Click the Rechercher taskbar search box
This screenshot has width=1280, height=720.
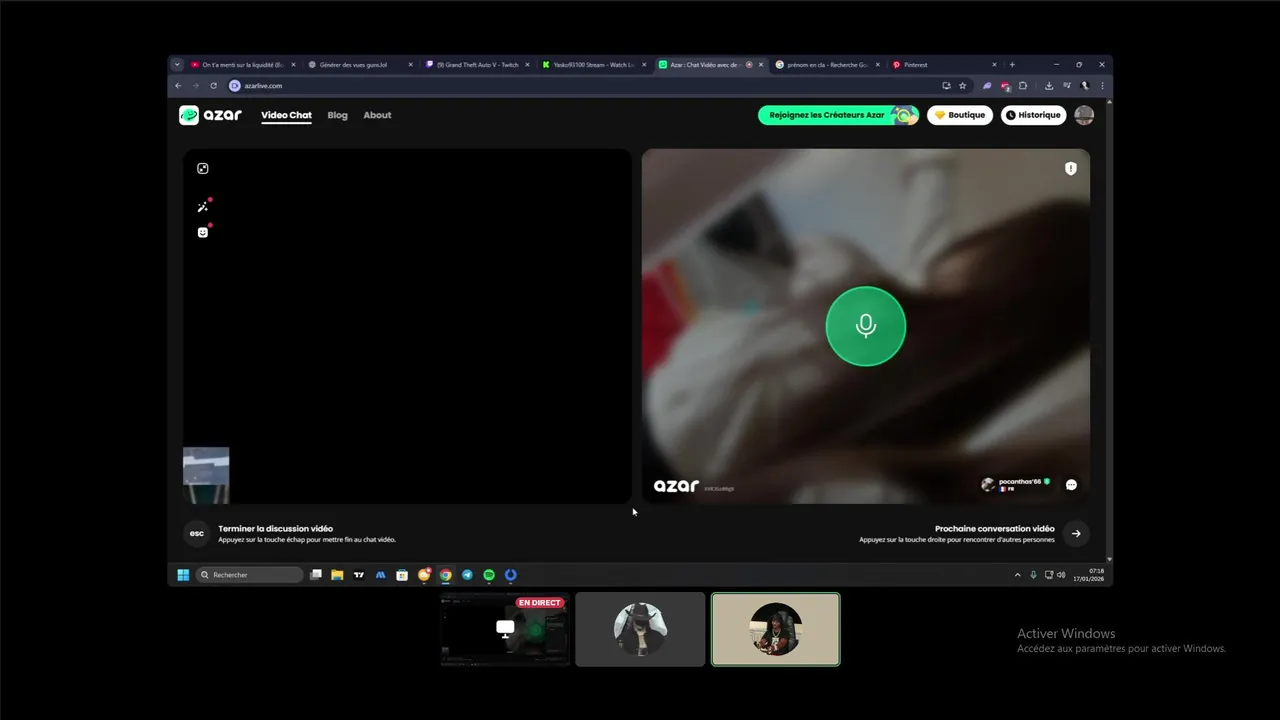[x=249, y=575]
